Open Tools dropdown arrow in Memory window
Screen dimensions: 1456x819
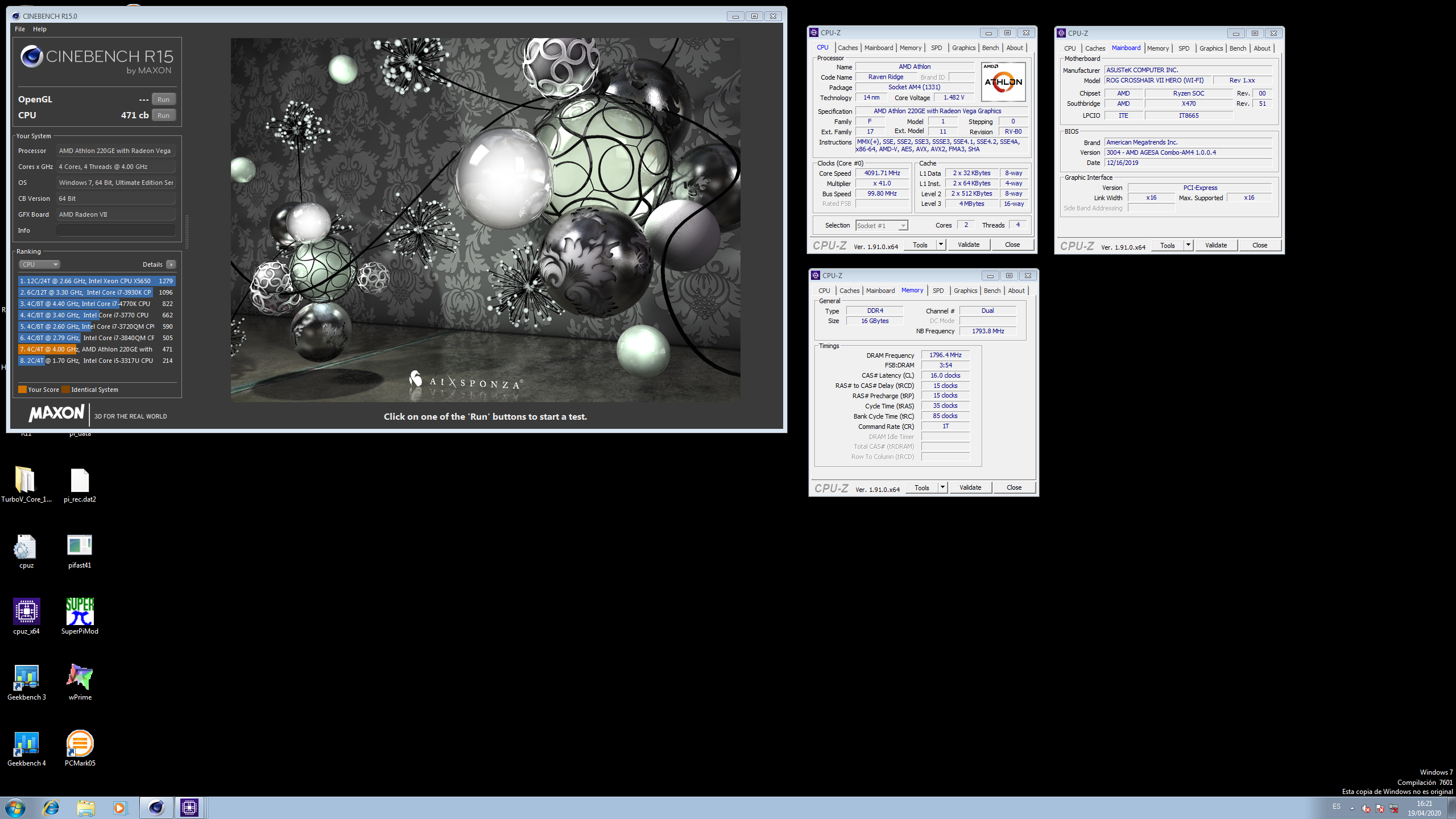coord(942,487)
